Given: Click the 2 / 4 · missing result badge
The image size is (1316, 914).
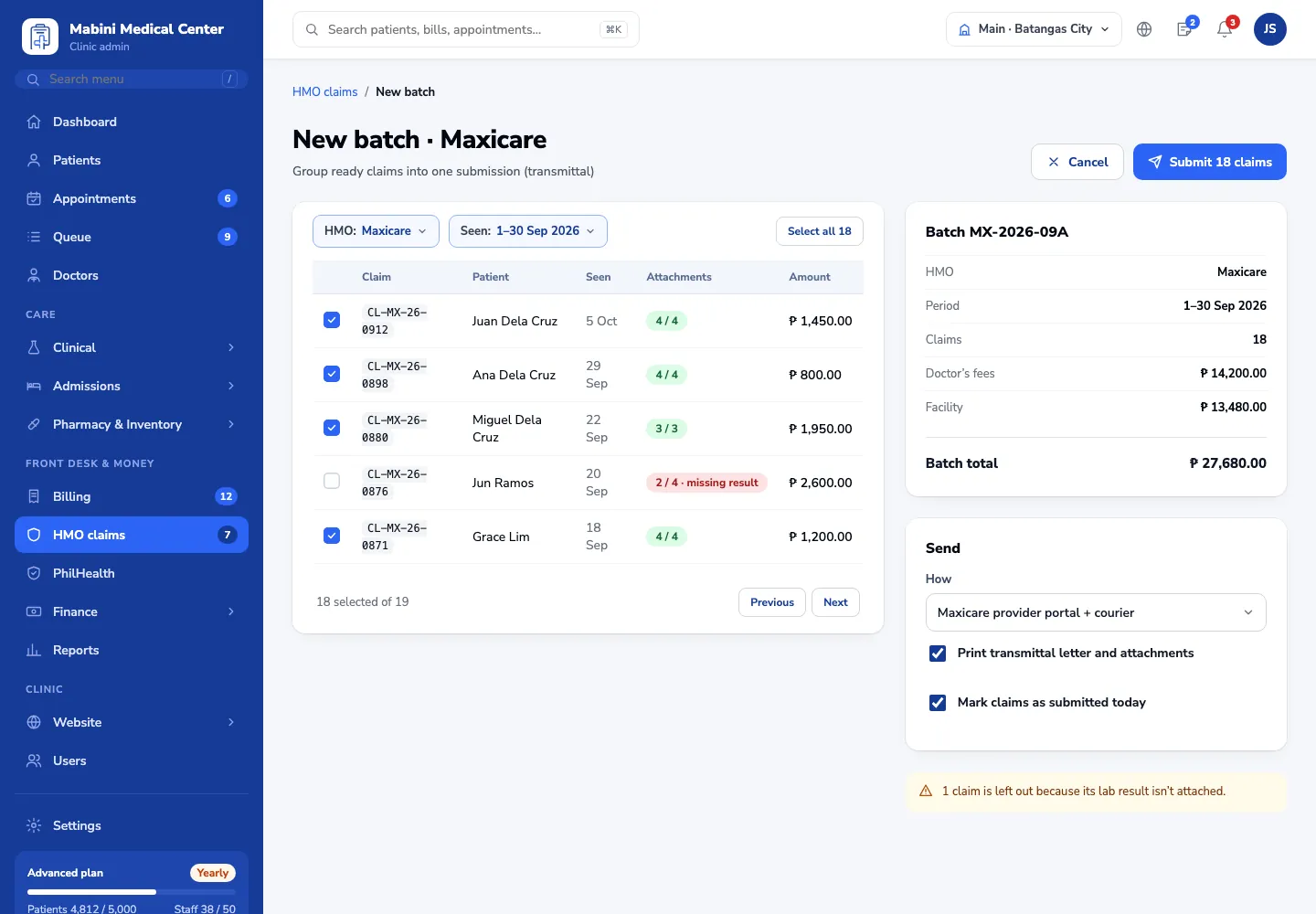Looking at the screenshot, I should [706, 483].
